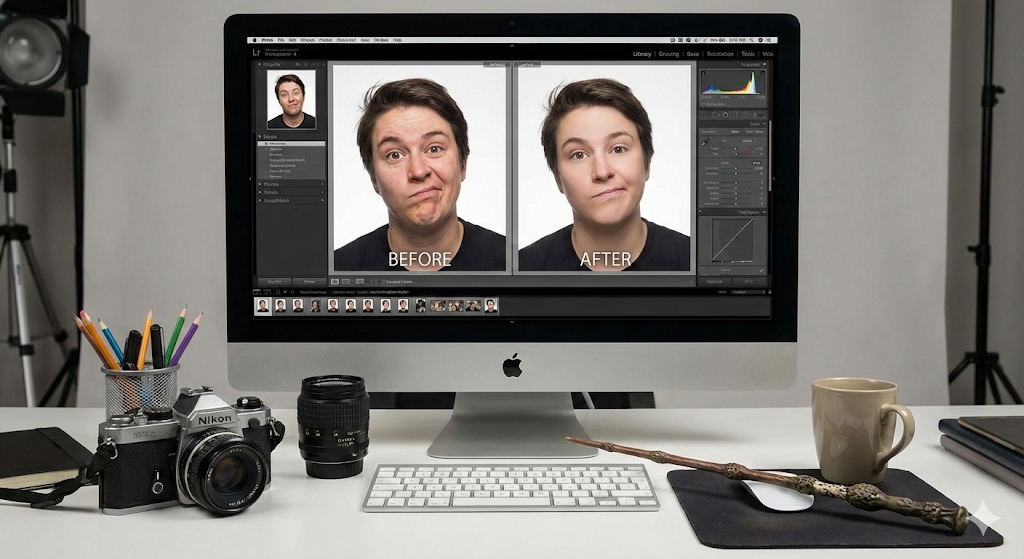Screen dimensions: 1024x559
Task: Click the colorful Siri icon in menu bar
Action: click(x=760, y=40)
